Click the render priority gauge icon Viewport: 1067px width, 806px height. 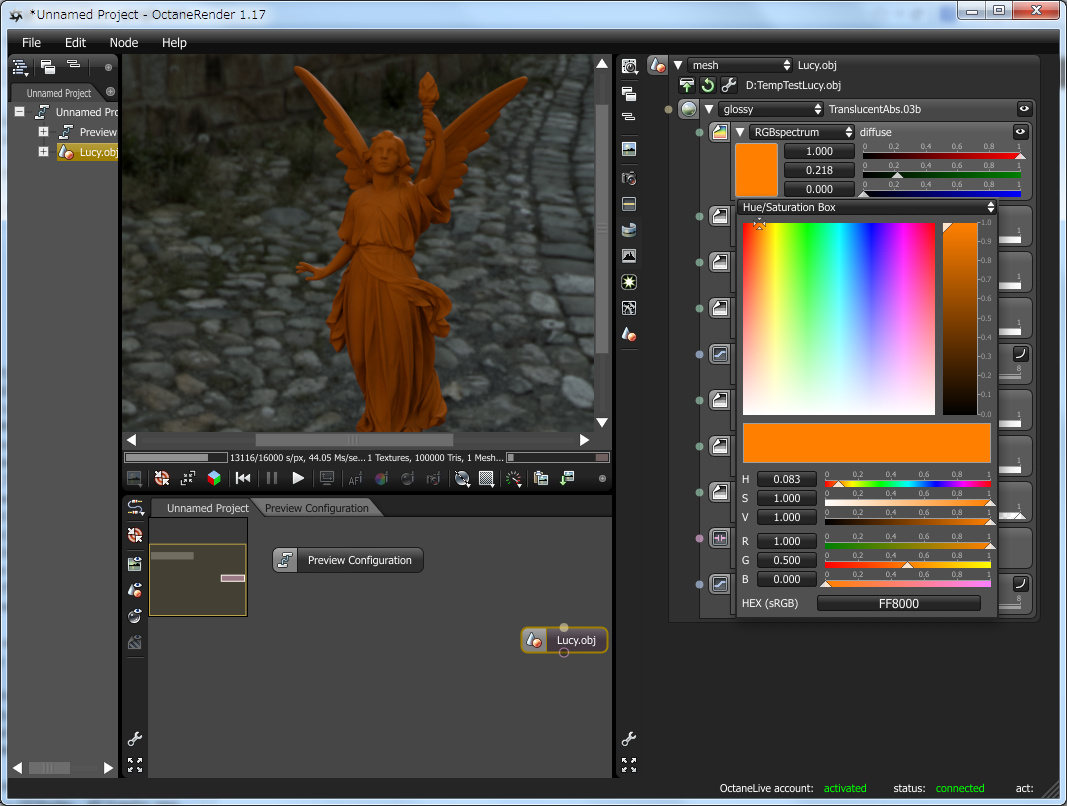coord(514,479)
